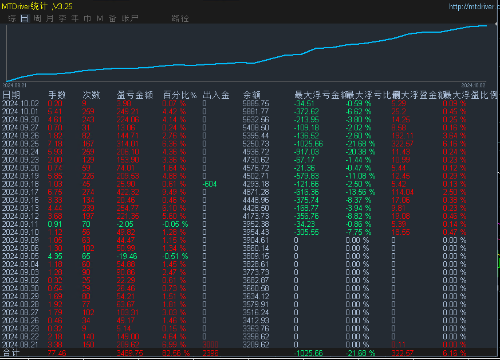
Task: Open the 币 currency tab
Action: point(87,18)
